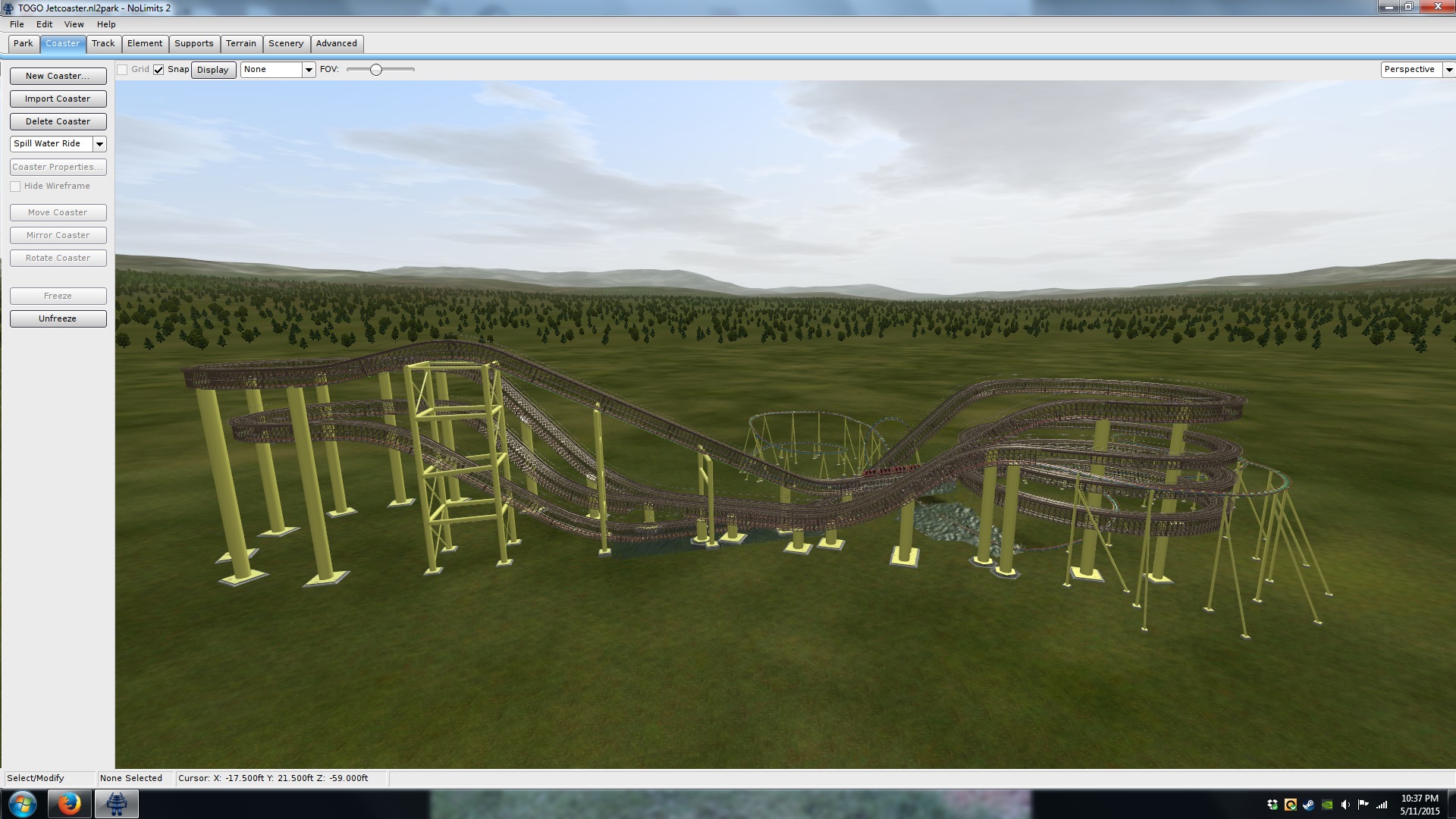Open the Action Center flag icon
This screenshot has height=819, width=1456.
point(1363,805)
